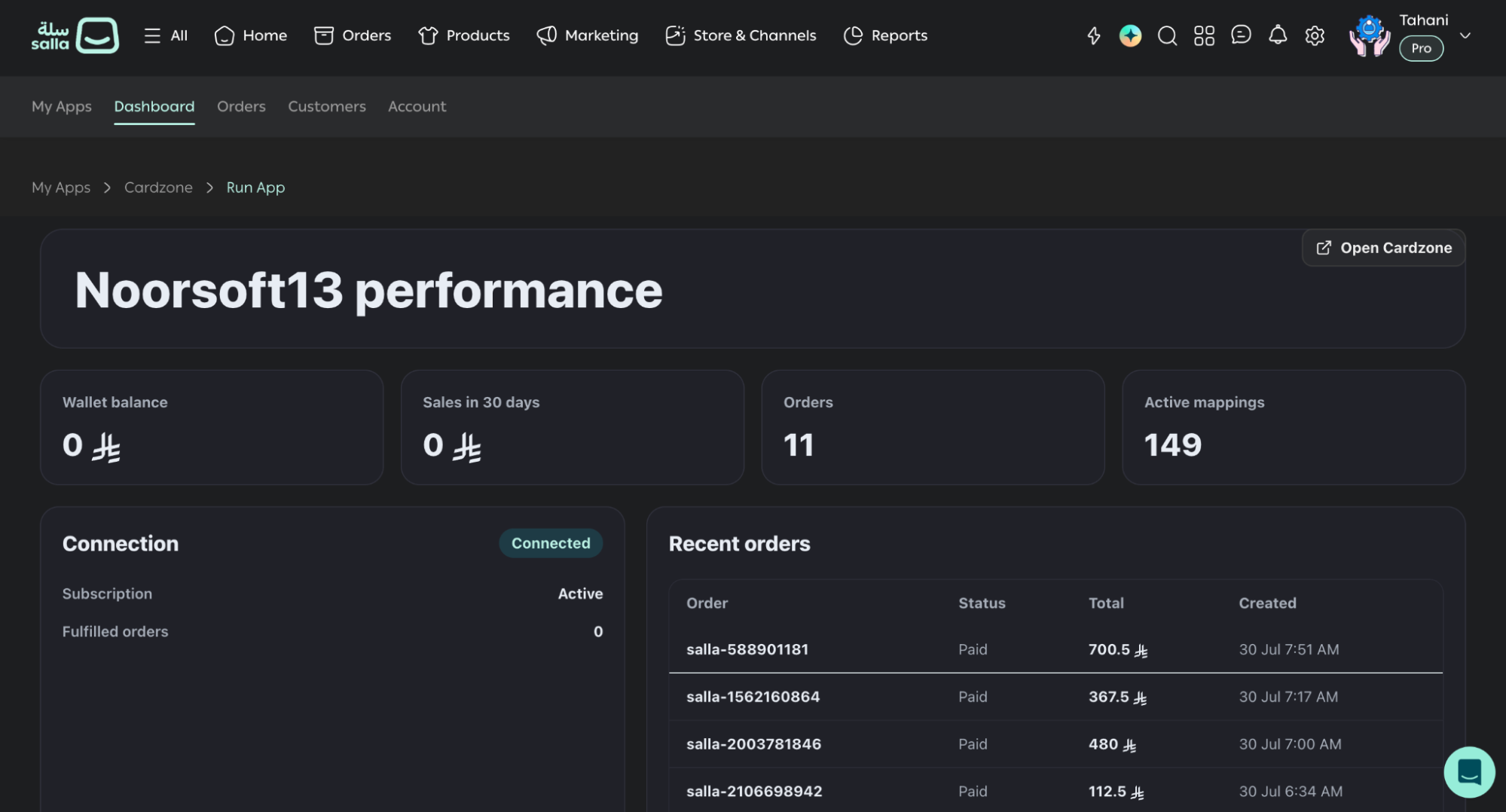
Task: Open order salla-2106698942
Action: click(754, 792)
